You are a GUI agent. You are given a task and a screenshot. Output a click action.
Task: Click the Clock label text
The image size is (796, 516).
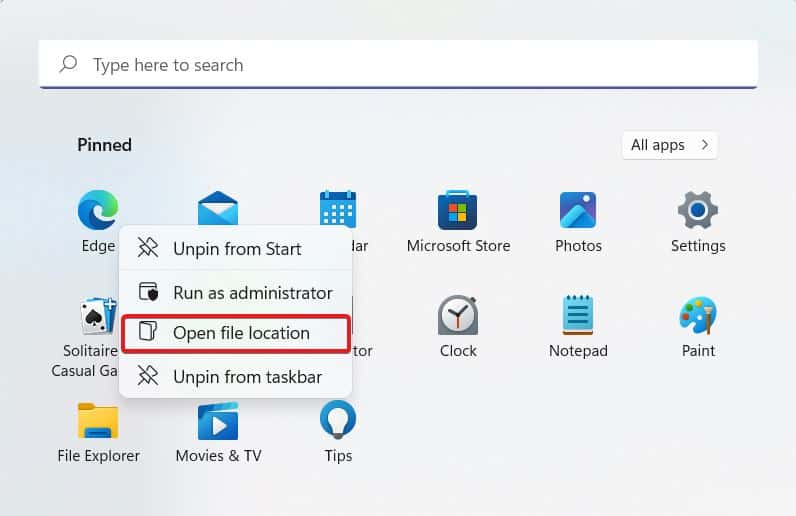tap(458, 351)
